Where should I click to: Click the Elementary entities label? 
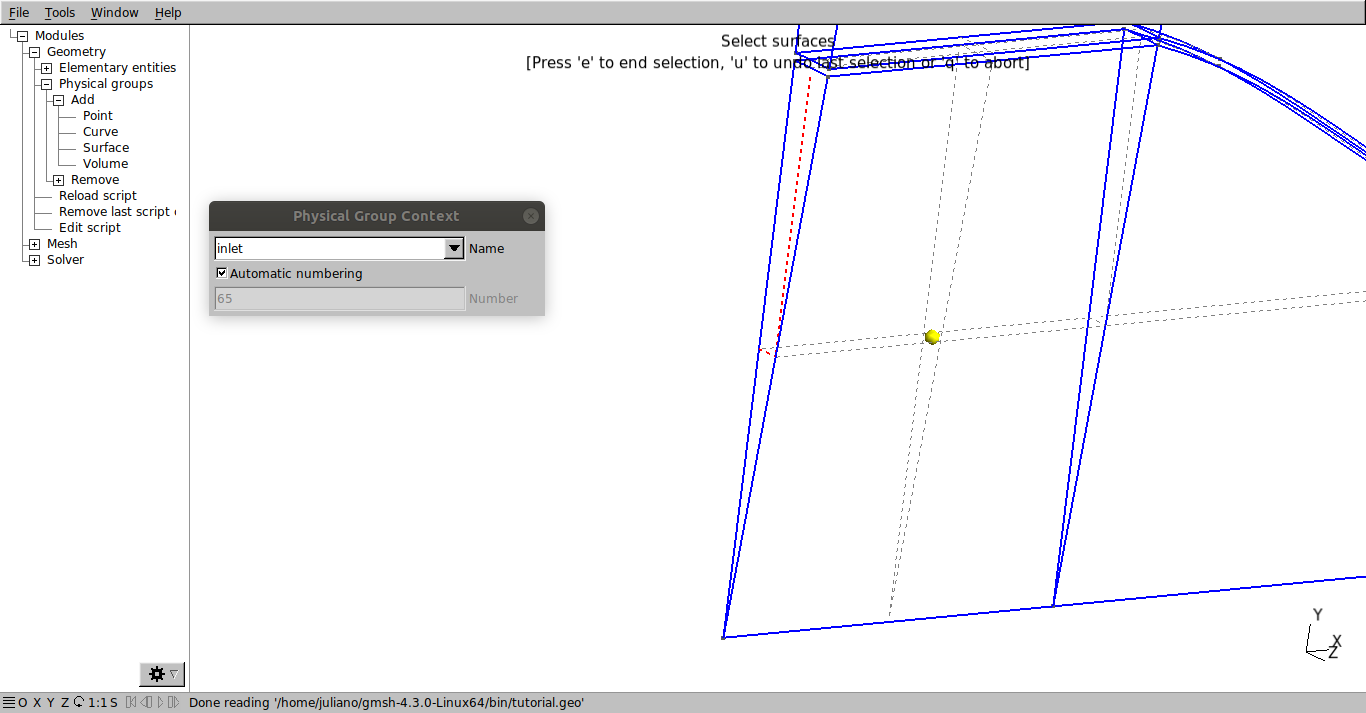coord(117,68)
